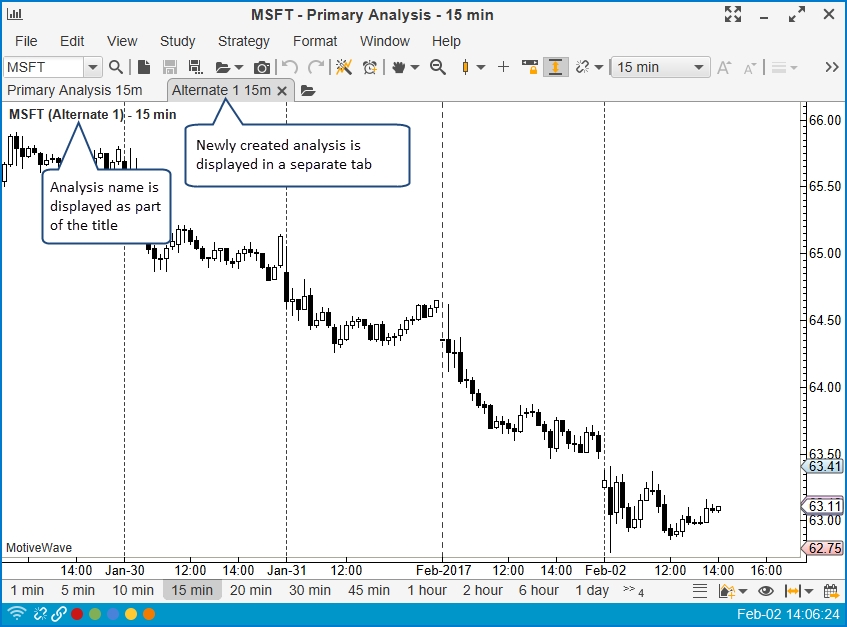Click the house icon in bottom bar

tap(727, 591)
